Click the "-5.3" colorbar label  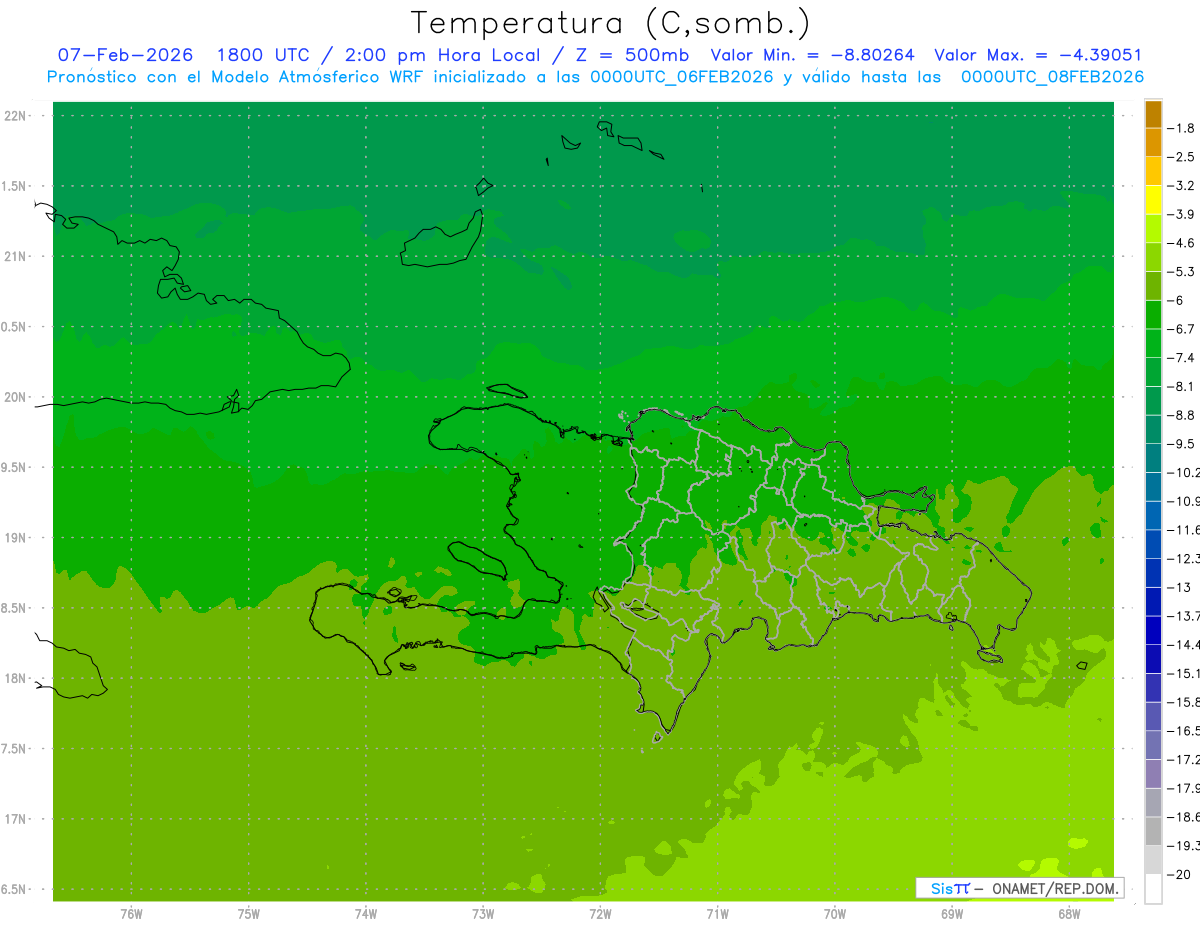1181,272
